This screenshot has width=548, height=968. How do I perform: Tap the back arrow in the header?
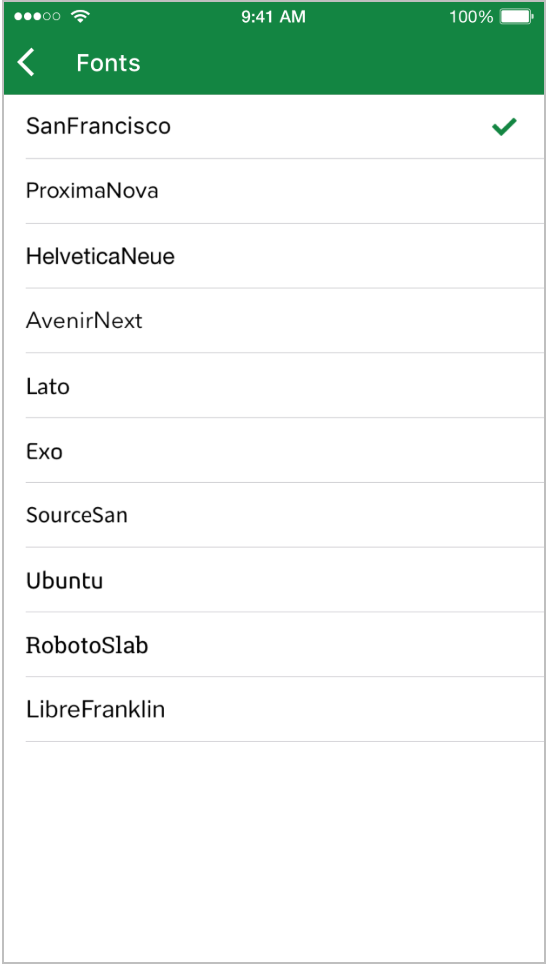point(26,63)
